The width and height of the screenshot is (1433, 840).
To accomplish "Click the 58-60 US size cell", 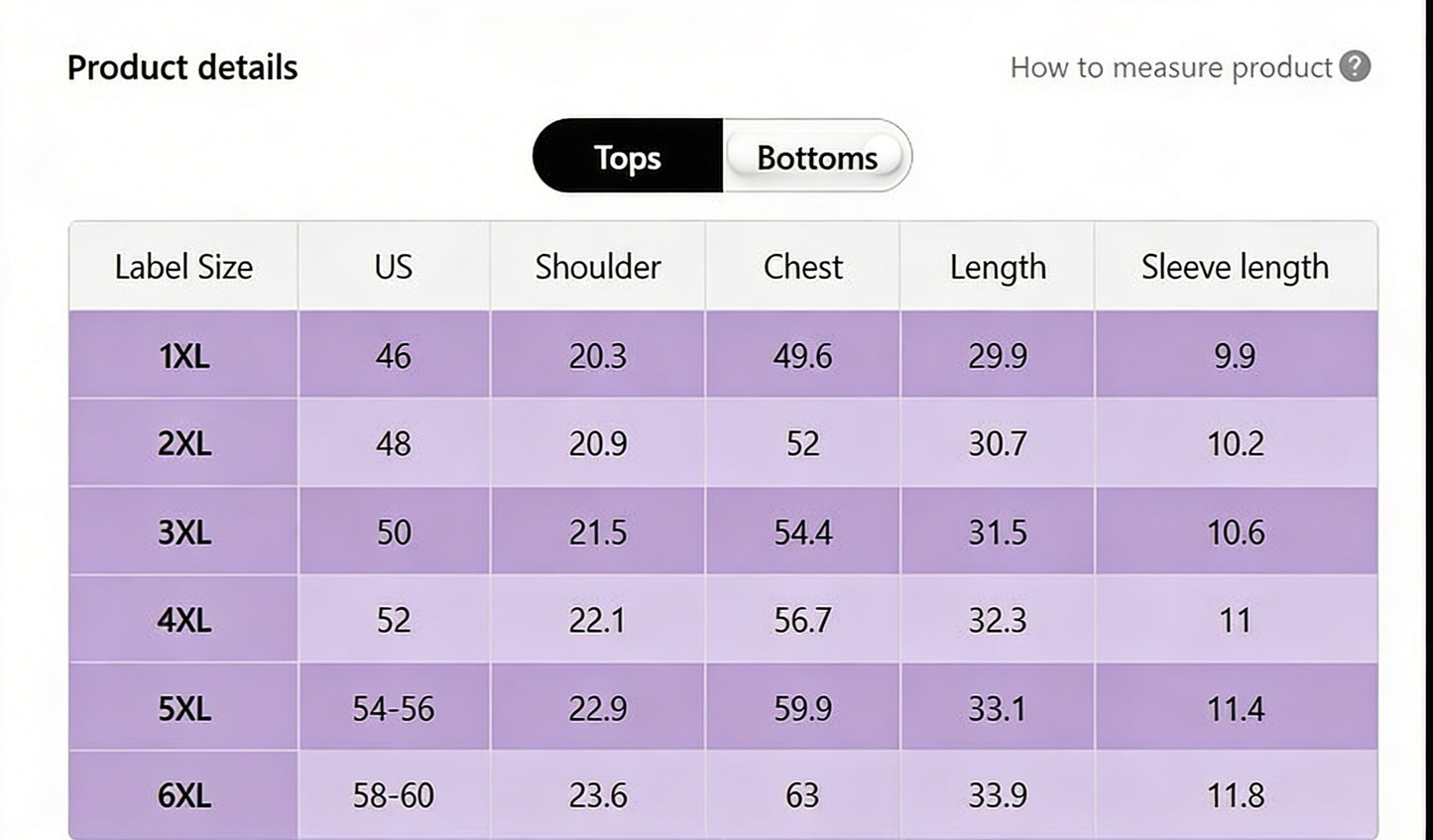I will 394,795.
